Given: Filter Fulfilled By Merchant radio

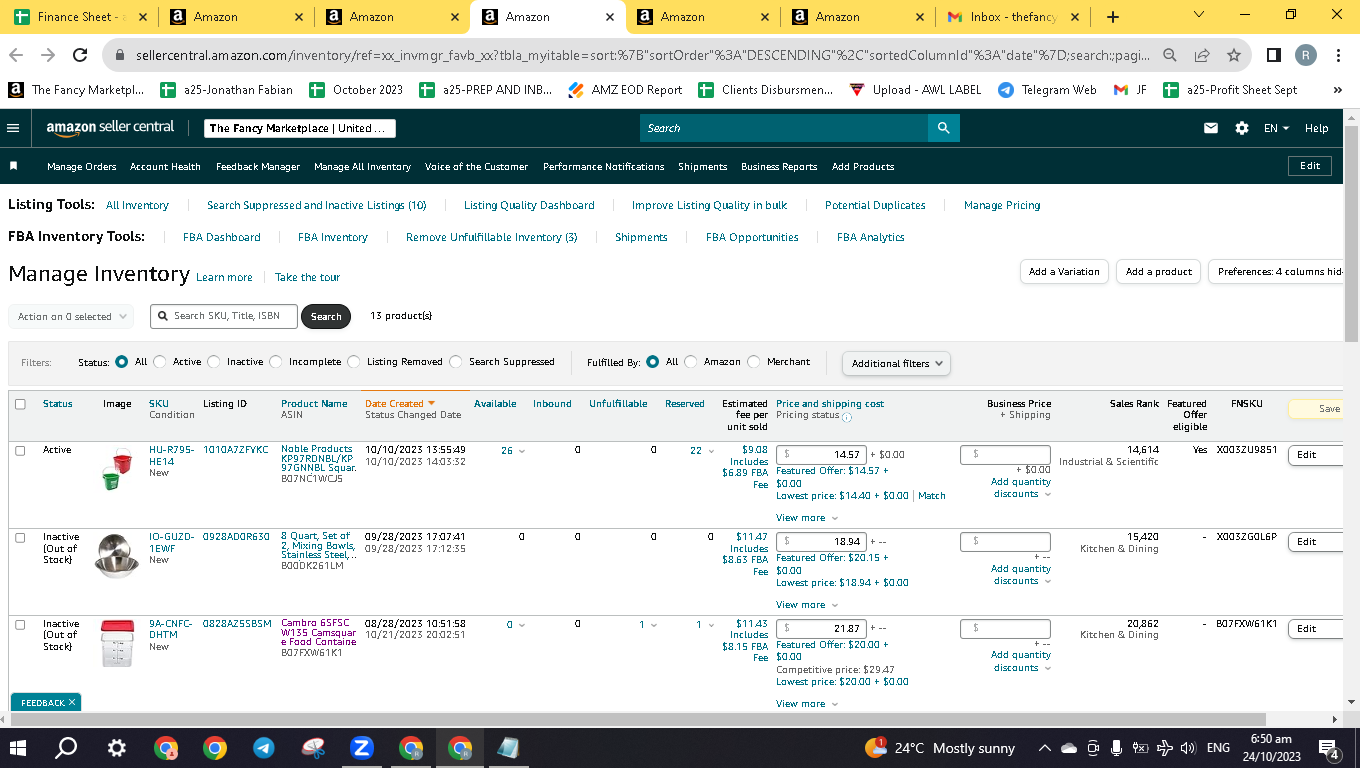Looking at the screenshot, I should point(754,362).
